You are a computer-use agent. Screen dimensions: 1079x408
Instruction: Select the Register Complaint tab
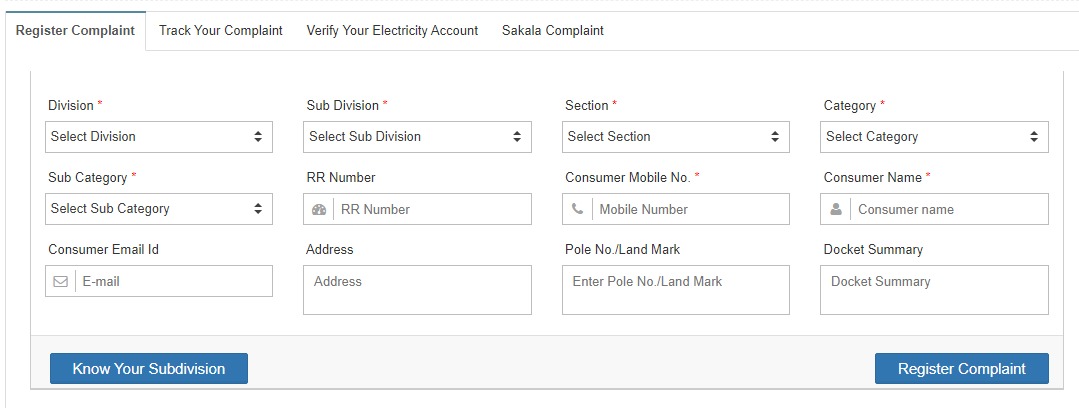[75, 31]
